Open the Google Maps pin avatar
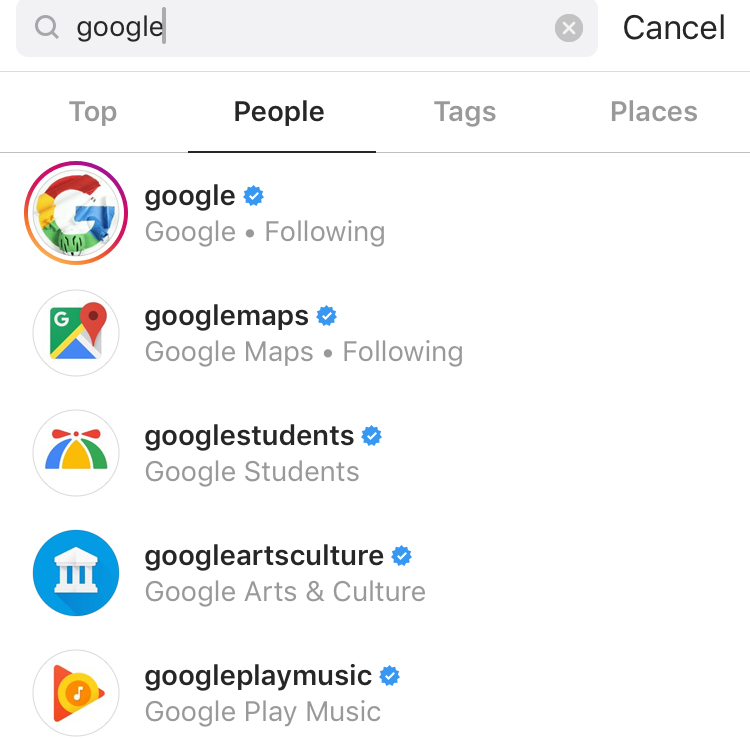 pos(76,333)
